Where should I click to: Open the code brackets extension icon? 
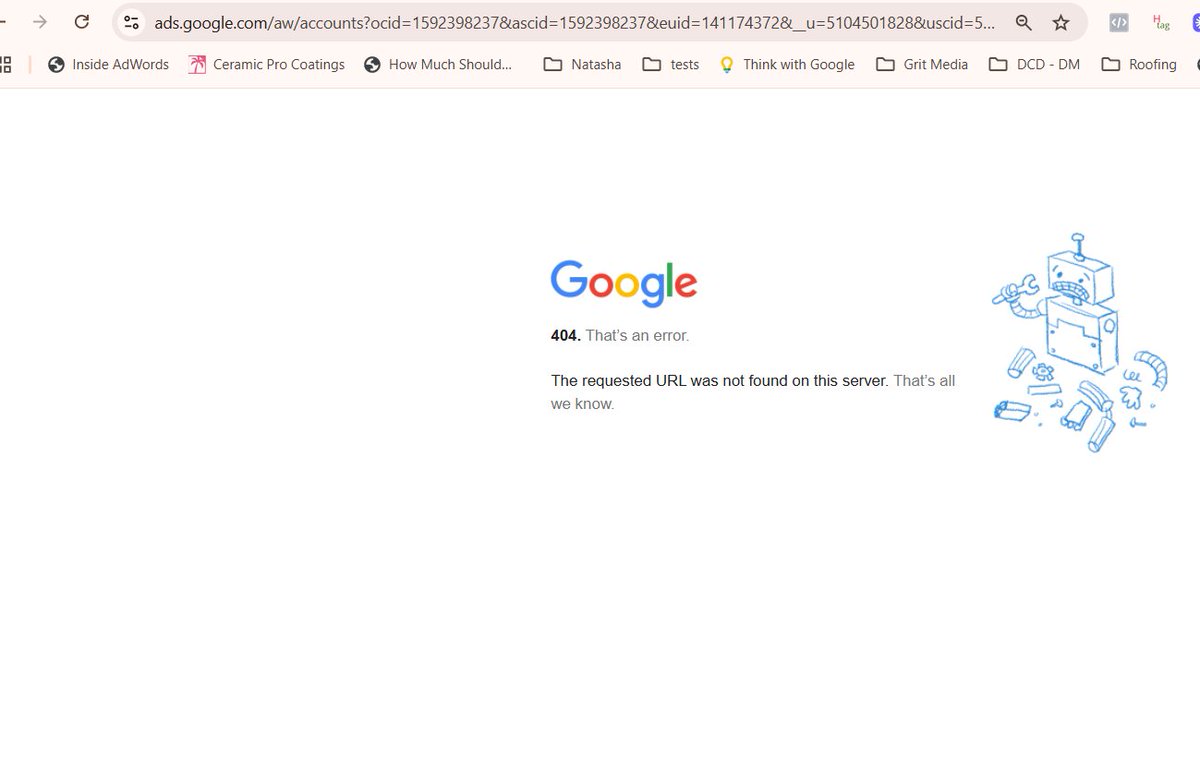click(1119, 22)
